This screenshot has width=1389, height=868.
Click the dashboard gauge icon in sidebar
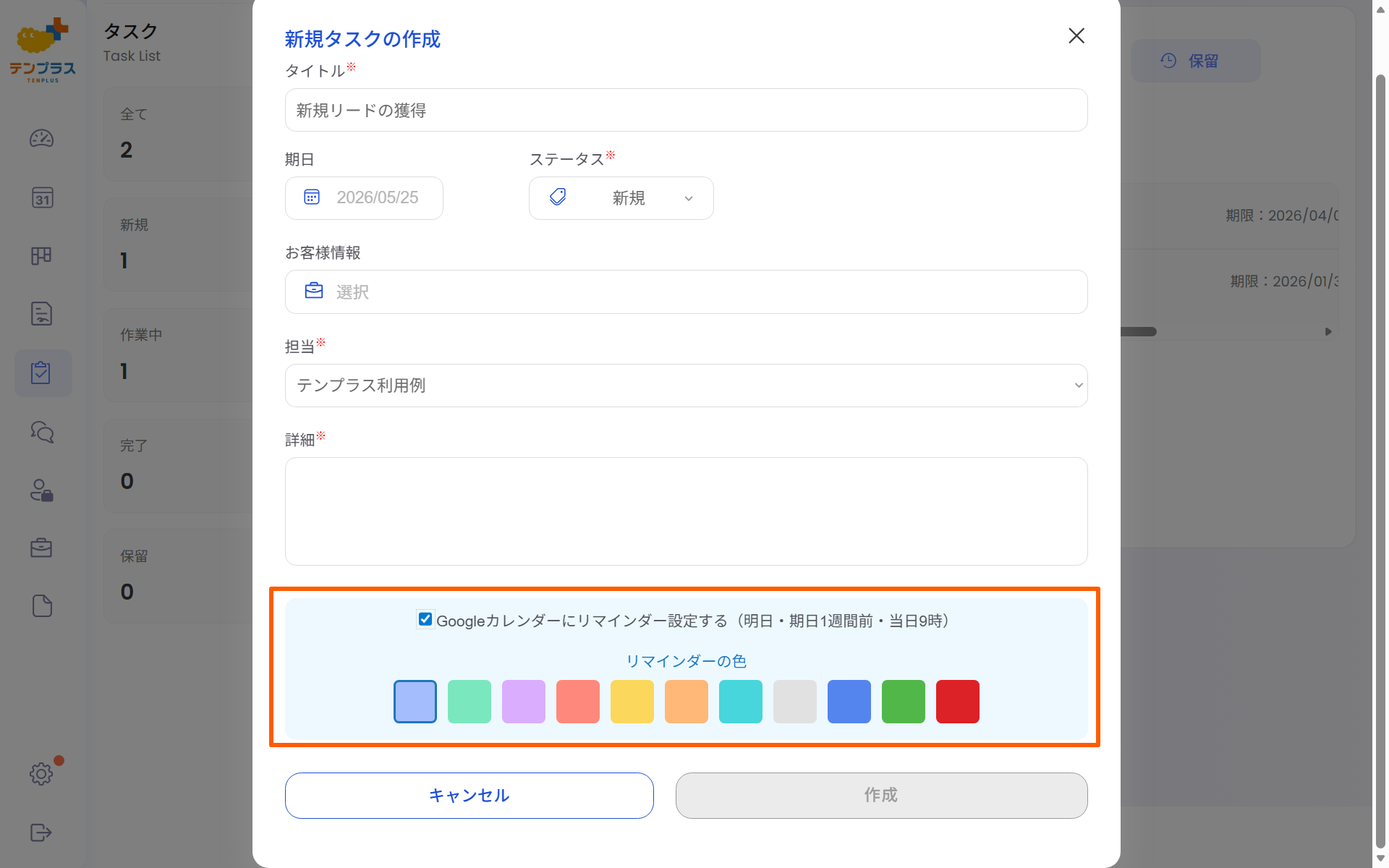41,138
